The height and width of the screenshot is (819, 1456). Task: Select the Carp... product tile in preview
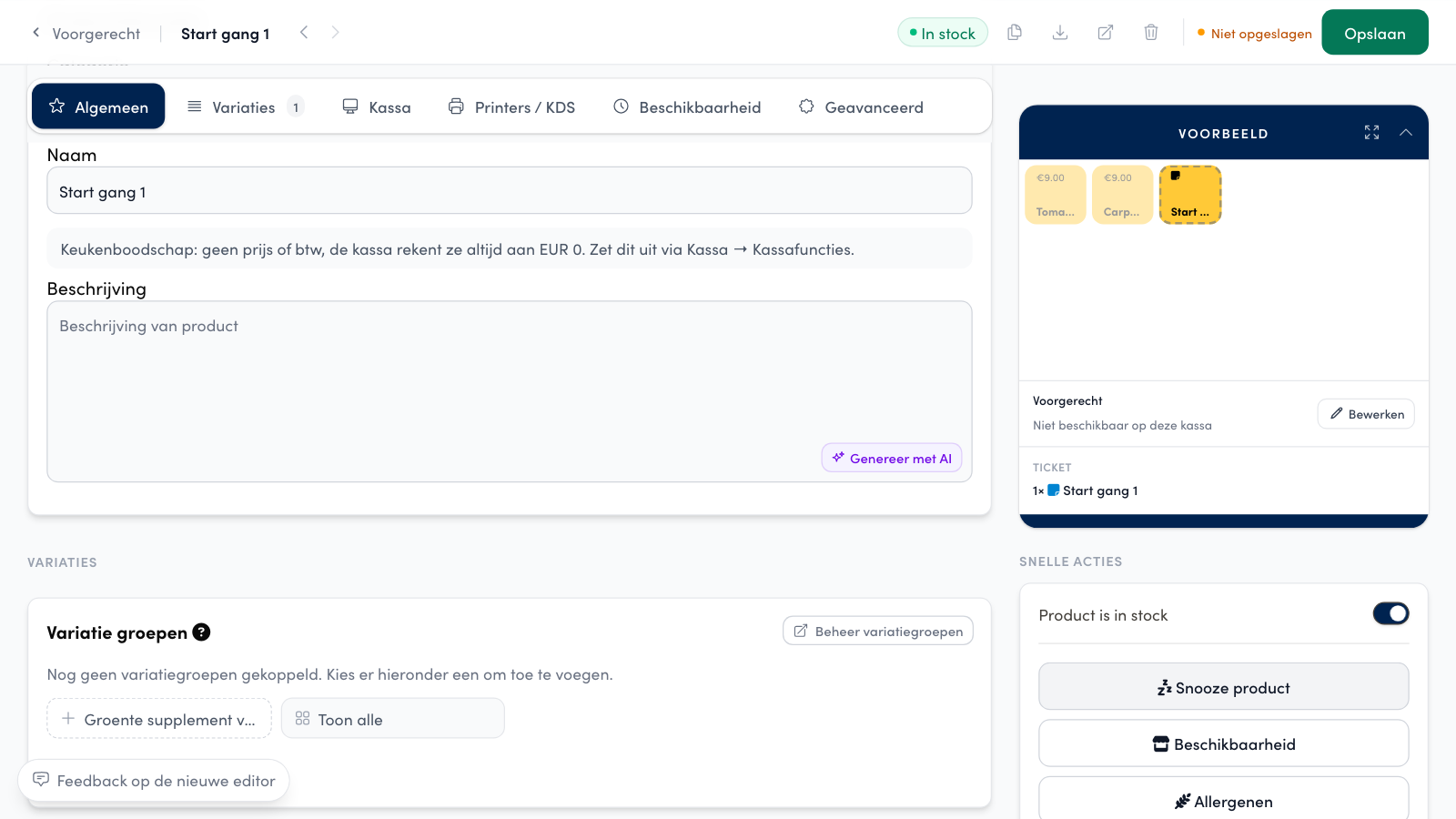[1122, 194]
